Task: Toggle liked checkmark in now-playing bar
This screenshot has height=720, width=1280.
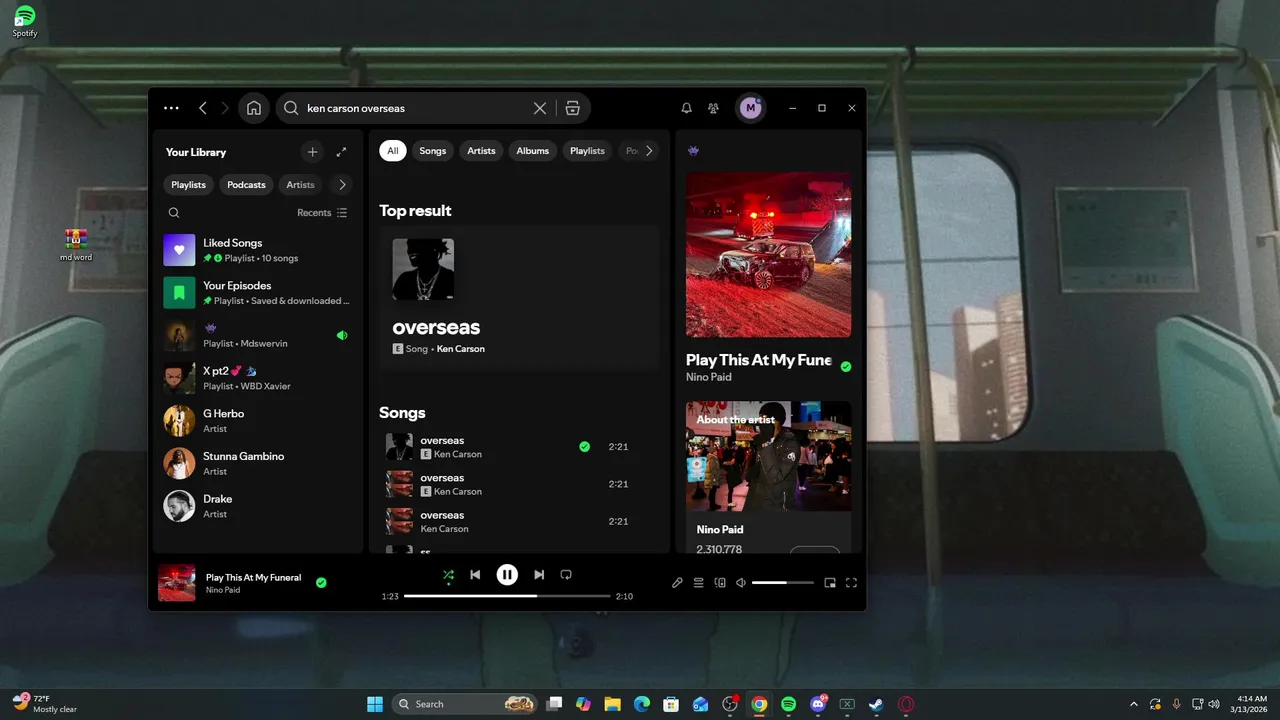Action: (321, 582)
